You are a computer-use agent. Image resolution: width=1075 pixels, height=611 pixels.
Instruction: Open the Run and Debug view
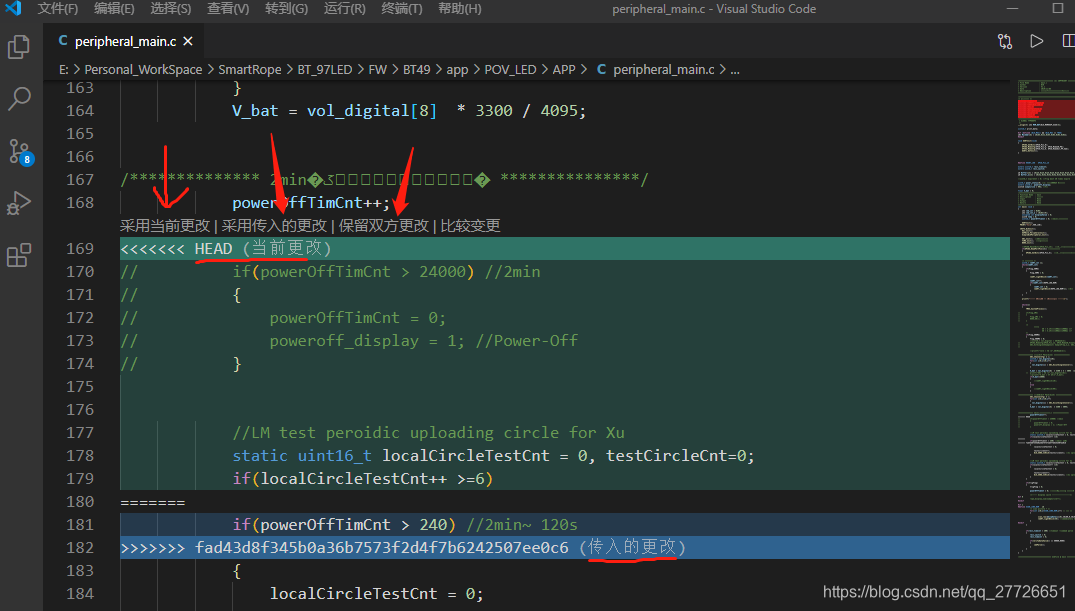click(19, 203)
